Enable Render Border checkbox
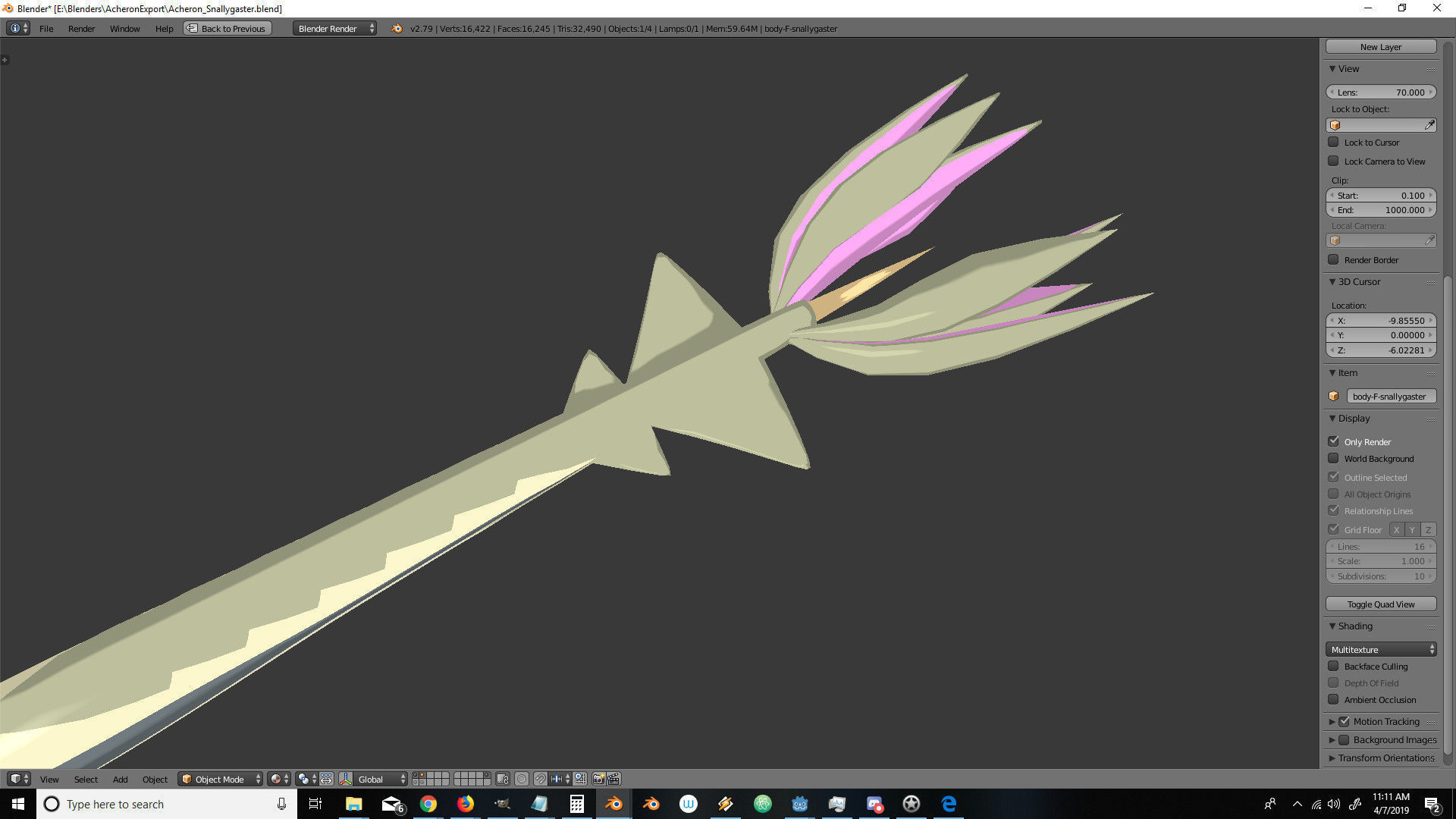The height and width of the screenshot is (819, 1456). tap(1333, 259)
